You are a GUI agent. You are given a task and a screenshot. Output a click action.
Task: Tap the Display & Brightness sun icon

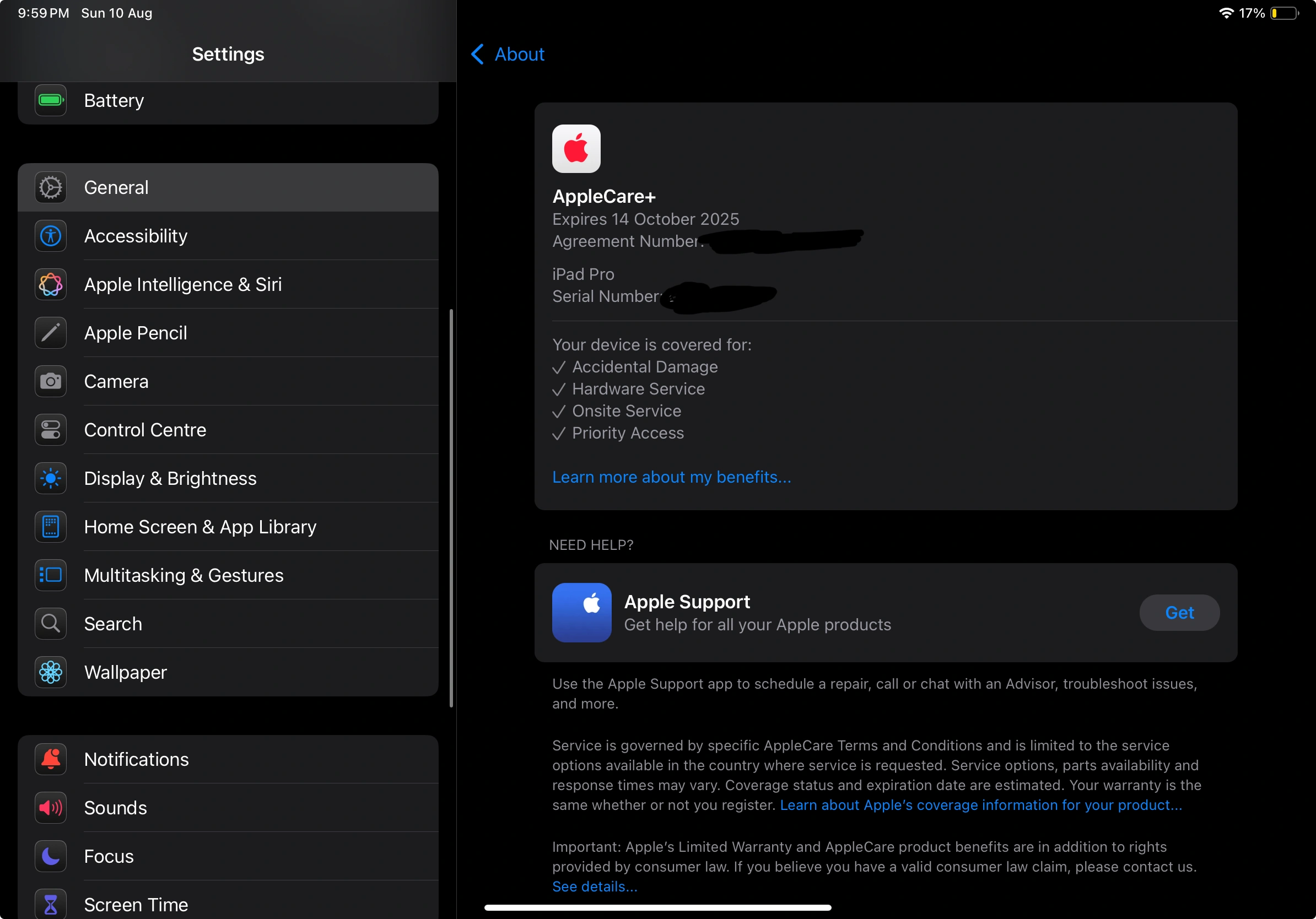pos(51,478)
